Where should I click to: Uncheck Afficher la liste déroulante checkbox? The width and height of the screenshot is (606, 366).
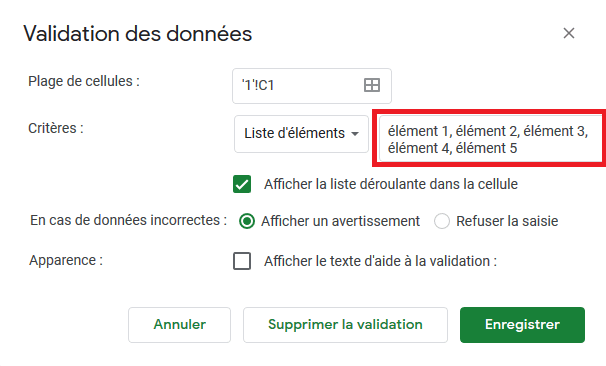click(x=242, y=184)
